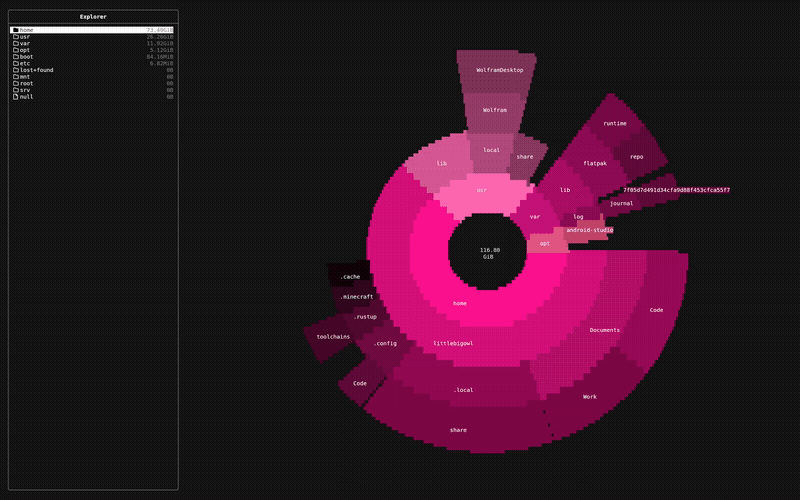Screen dimensions: 800x500
Task: Click the .minecraft segment in the chart
Action: (x=357, y=297)
